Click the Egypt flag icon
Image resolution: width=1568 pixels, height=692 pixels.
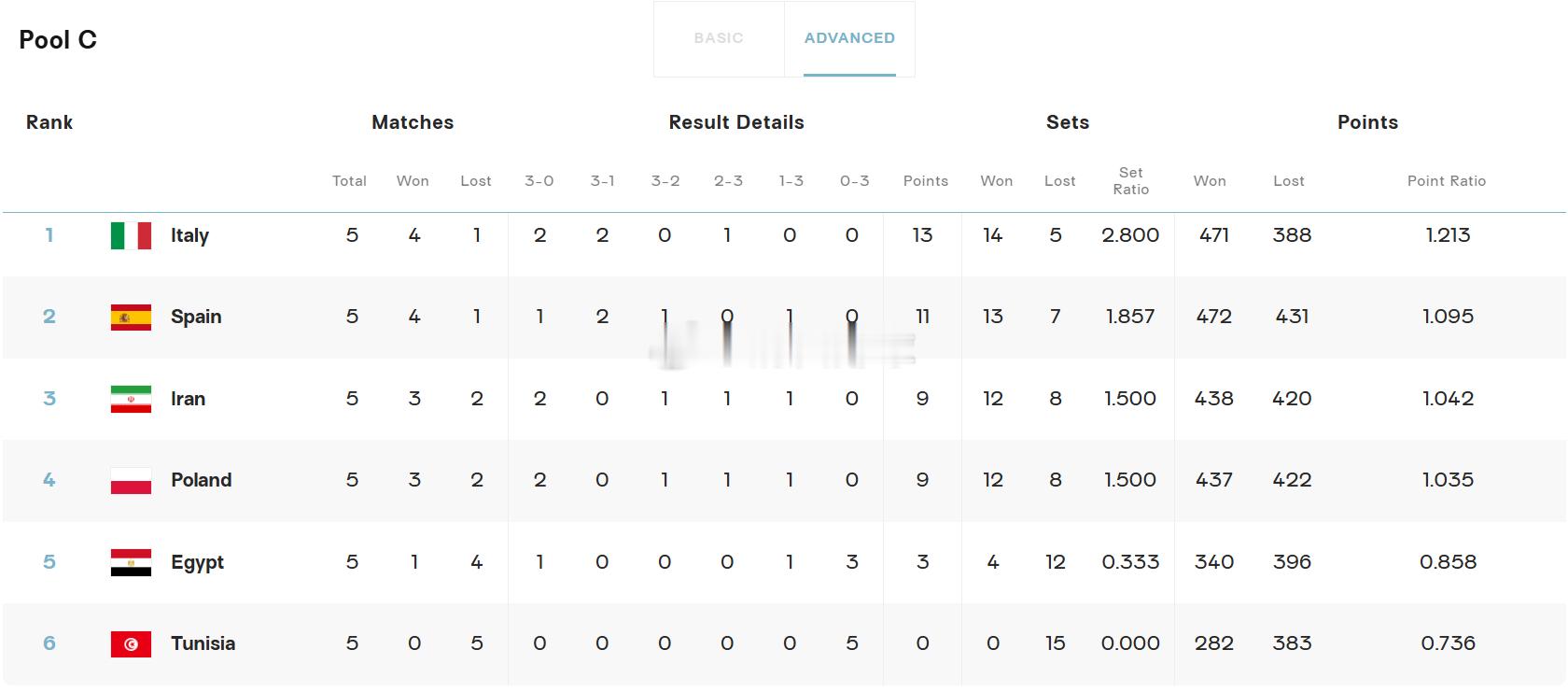pyautogui.click(x=131, y=563)
